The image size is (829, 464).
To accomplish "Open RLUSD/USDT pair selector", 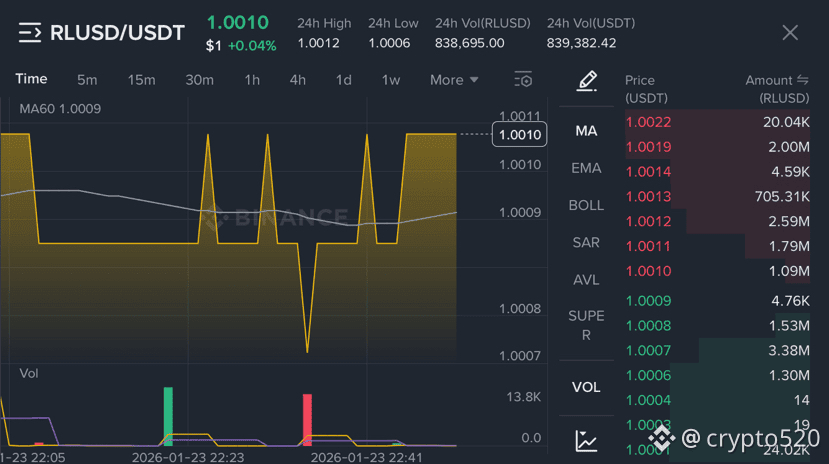I will (x=117, y=33).
